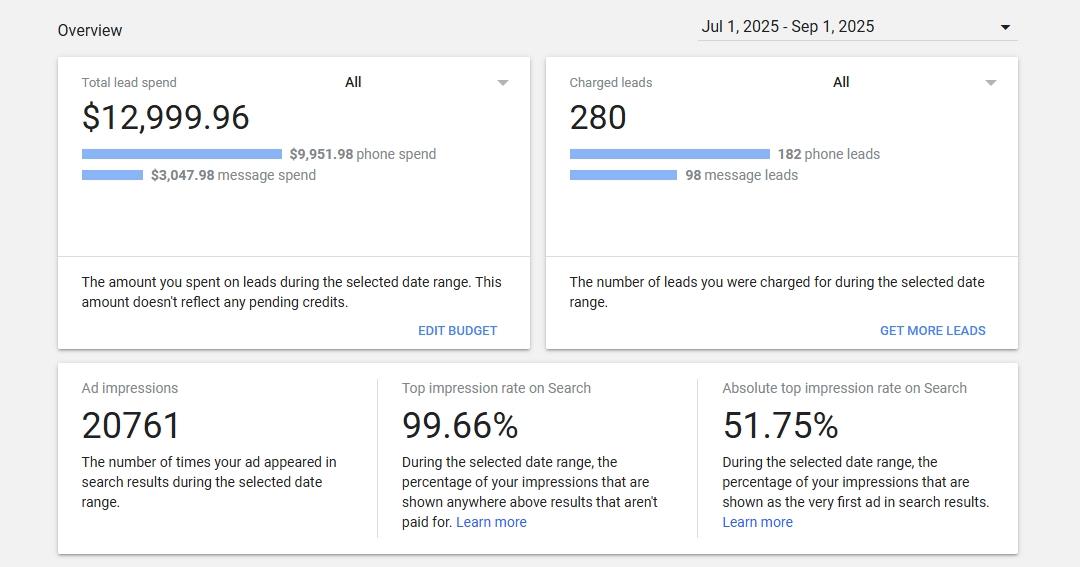Image resolution: width=1080 pixels, height=567 pixels.
Task: Click the 280 charged leads count
Action: 598,118
